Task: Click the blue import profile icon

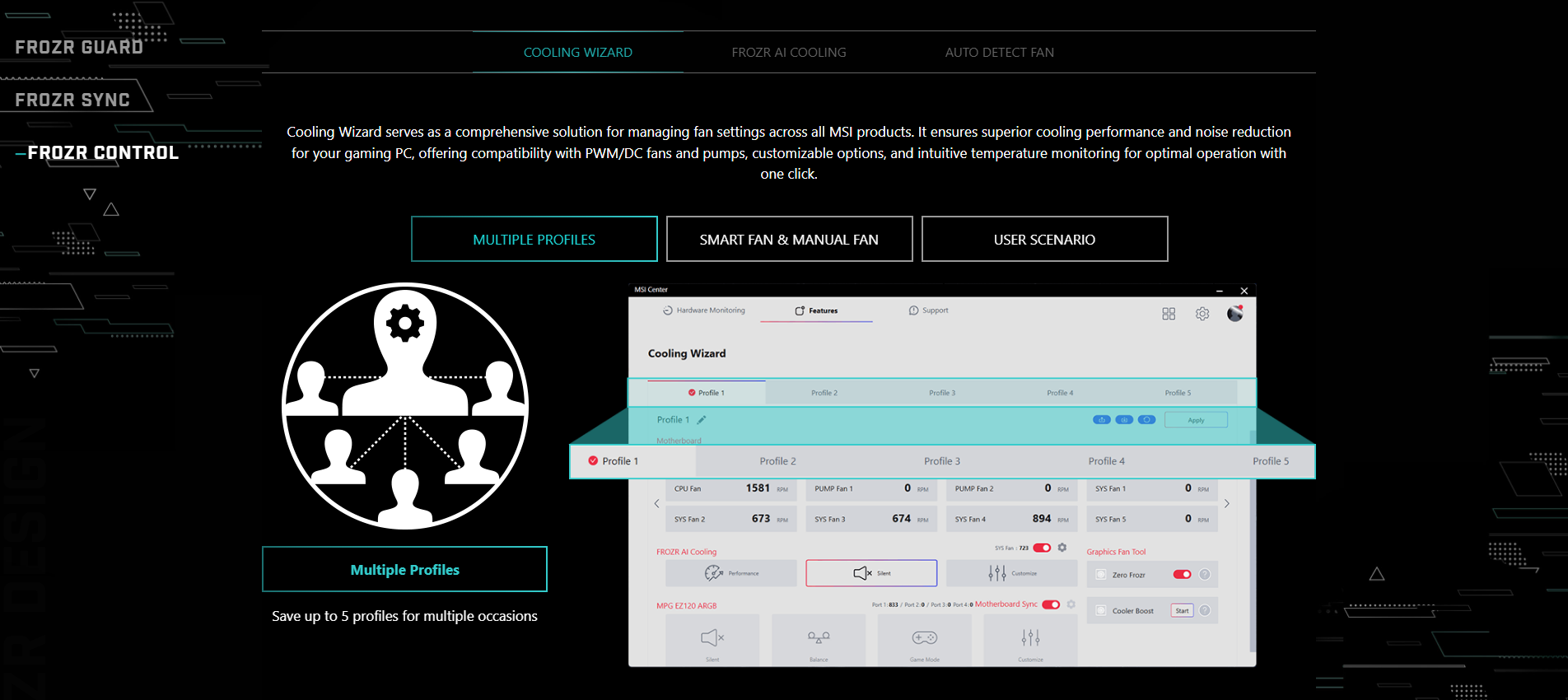Action: tap(1124, 420)
